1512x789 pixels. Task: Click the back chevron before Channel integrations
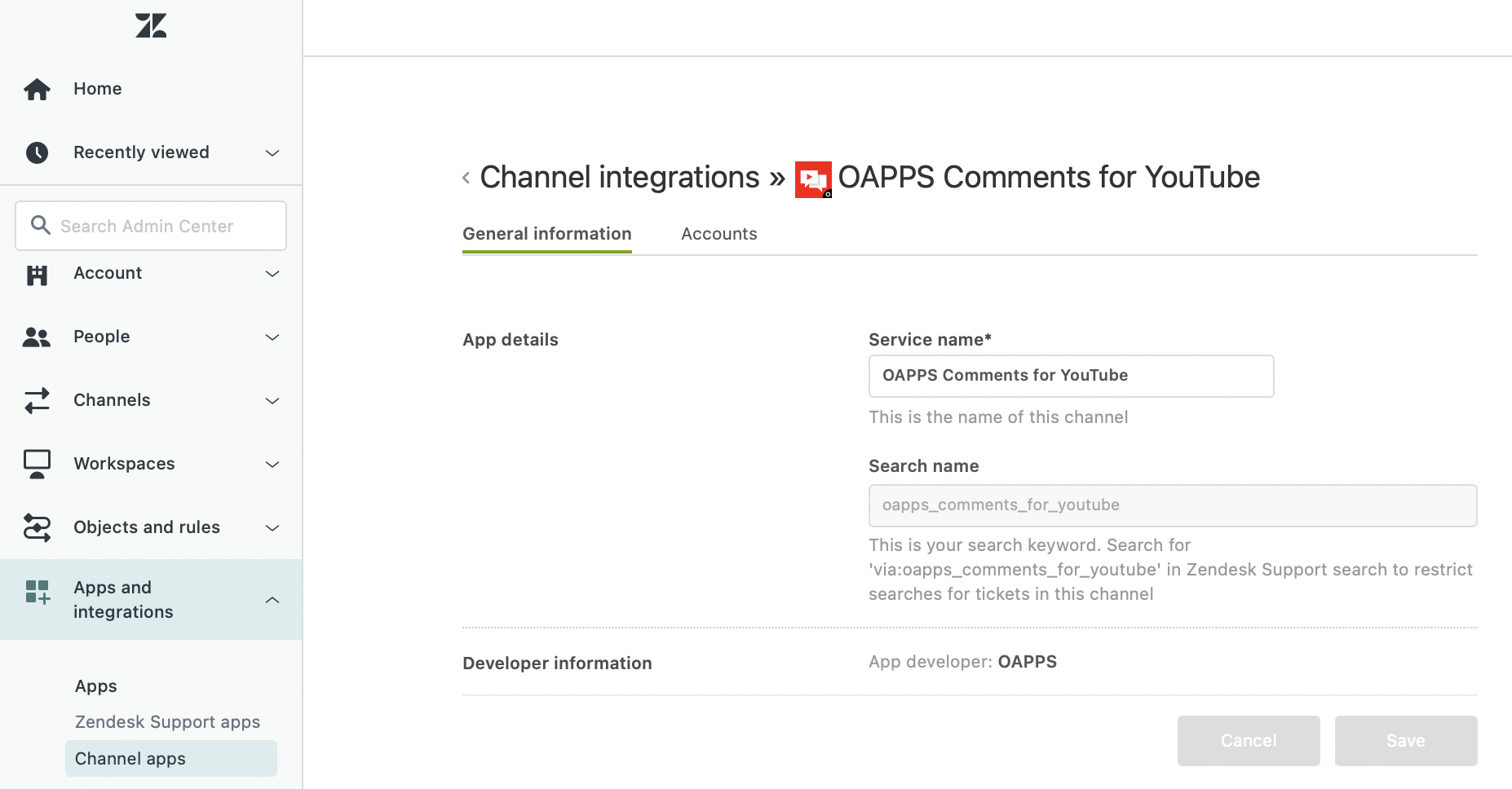tap(466, 178)
